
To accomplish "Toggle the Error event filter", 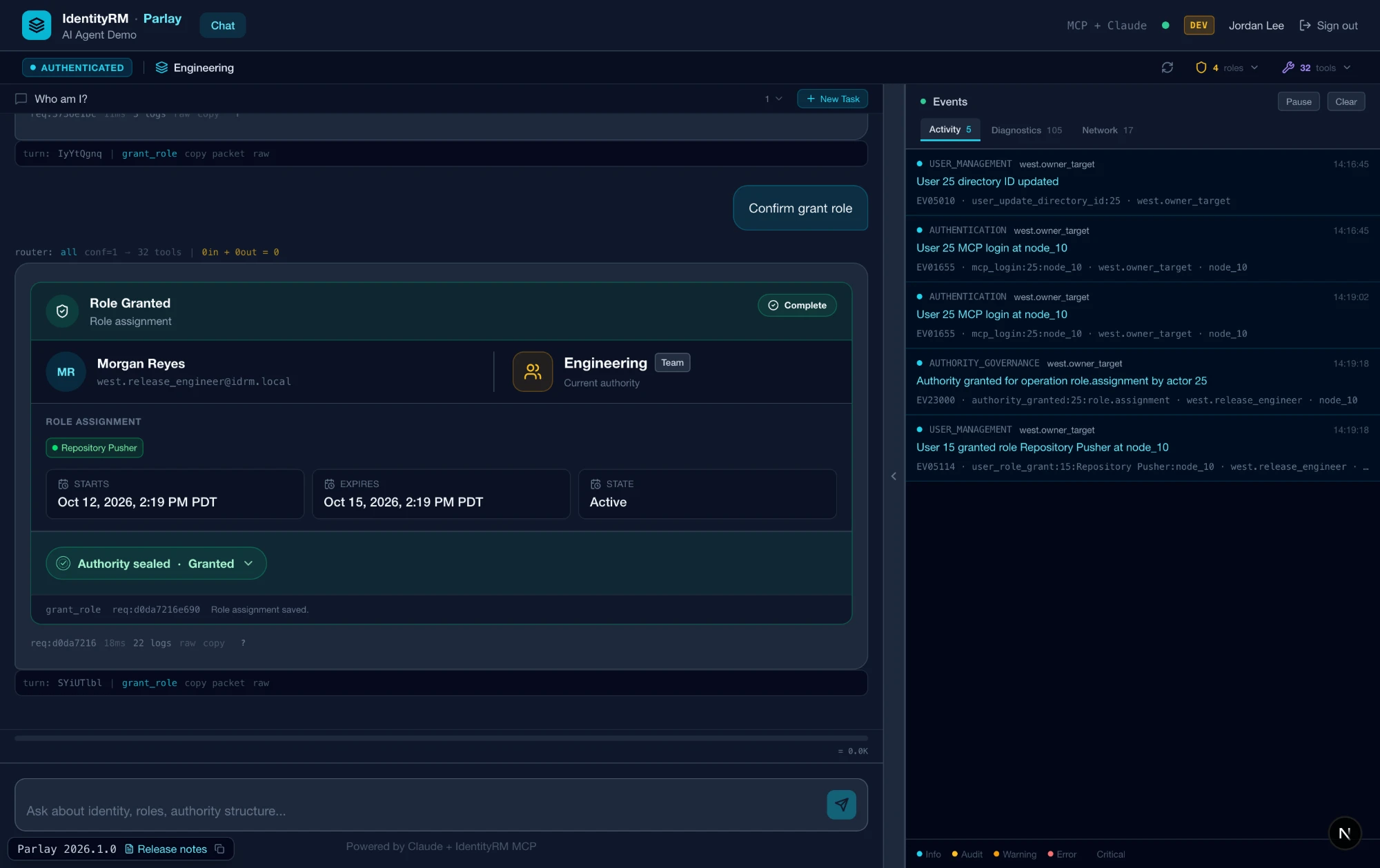I will tap(1062, 854).
